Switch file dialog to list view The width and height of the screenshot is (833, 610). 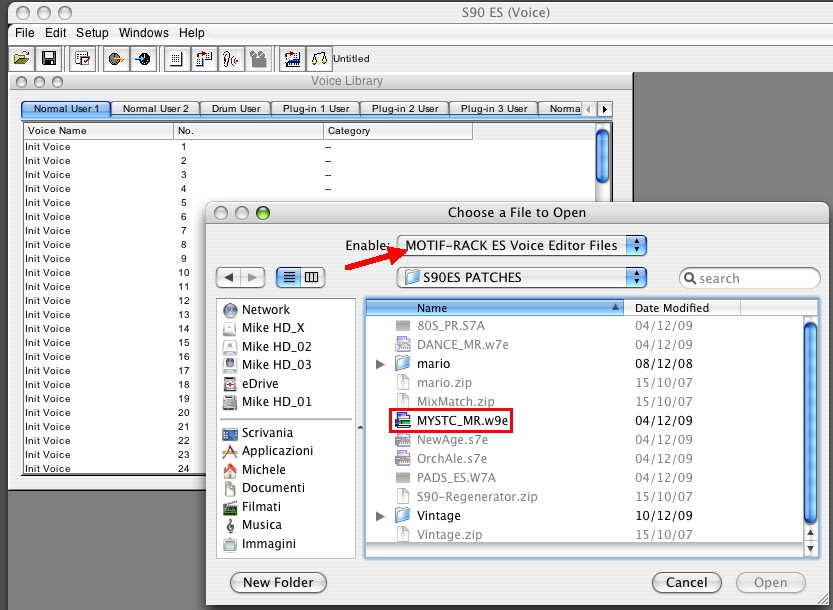click(x=288, y=277)
